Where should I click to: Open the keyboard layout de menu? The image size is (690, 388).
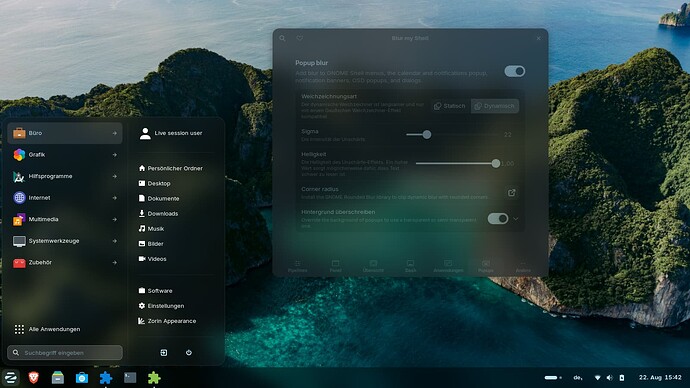click(x=578, y=377)
